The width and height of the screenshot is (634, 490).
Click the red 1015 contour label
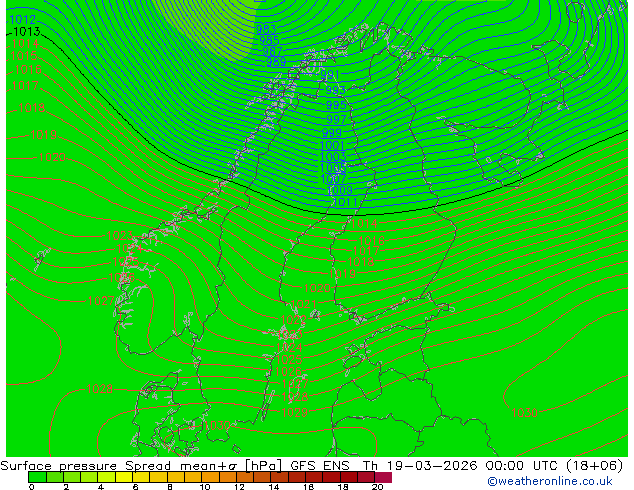24,56
